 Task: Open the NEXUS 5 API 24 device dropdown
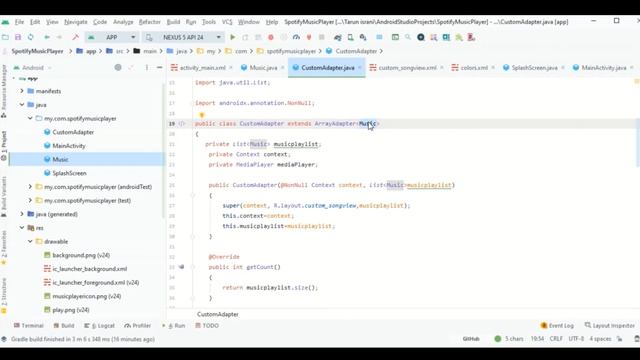(183, 37)
